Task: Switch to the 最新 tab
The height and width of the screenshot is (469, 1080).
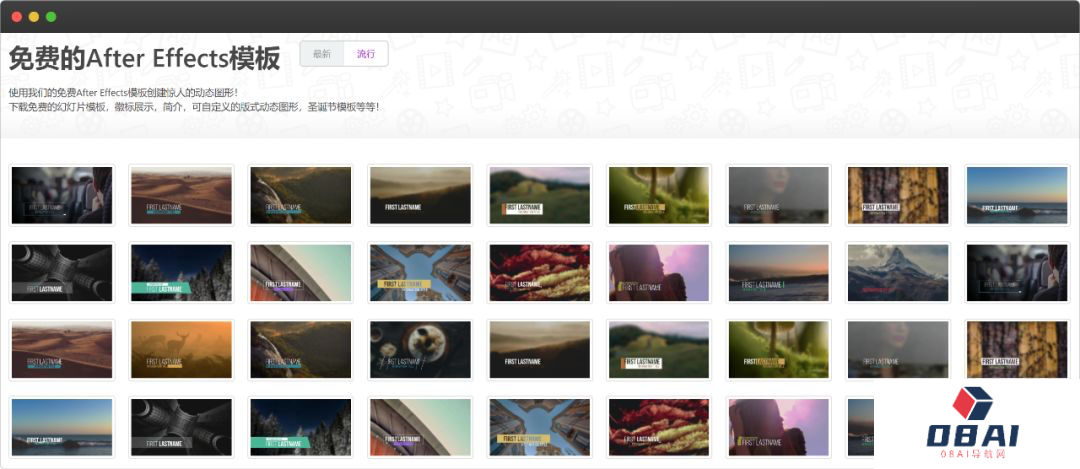Action: point(322,54)
